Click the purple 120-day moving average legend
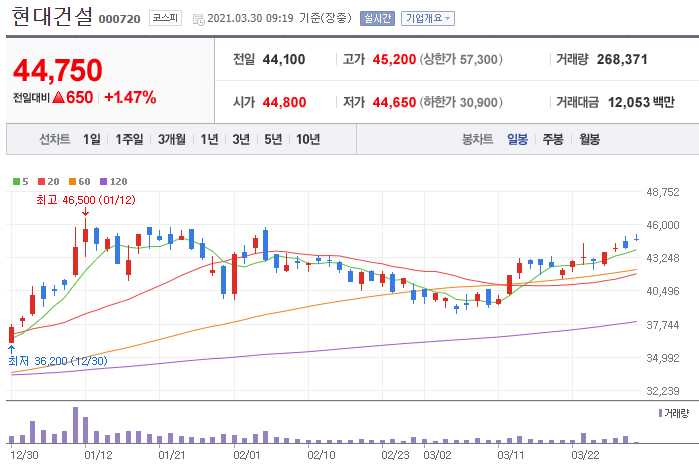Screen dimensions: 699x470 click(x=114, y=181)
